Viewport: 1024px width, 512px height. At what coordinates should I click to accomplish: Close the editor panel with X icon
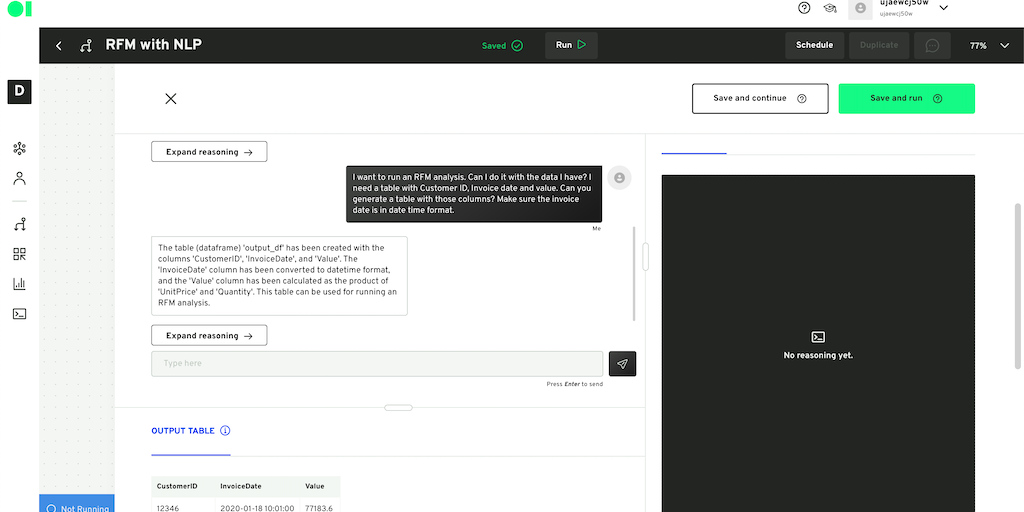170,99
